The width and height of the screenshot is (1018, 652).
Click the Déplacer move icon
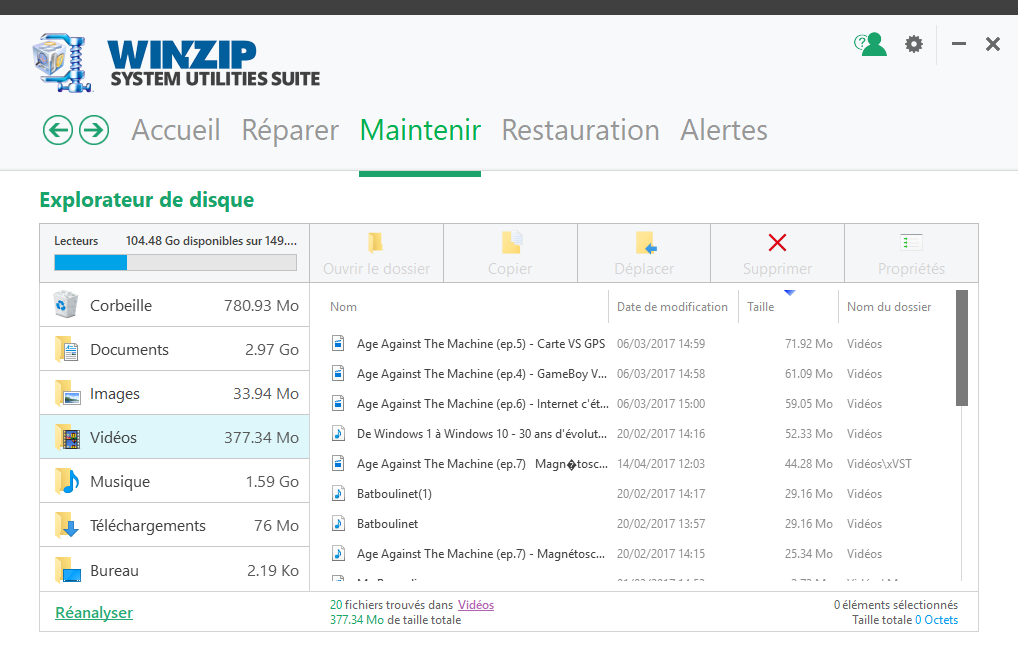click(x=643, y=241)
